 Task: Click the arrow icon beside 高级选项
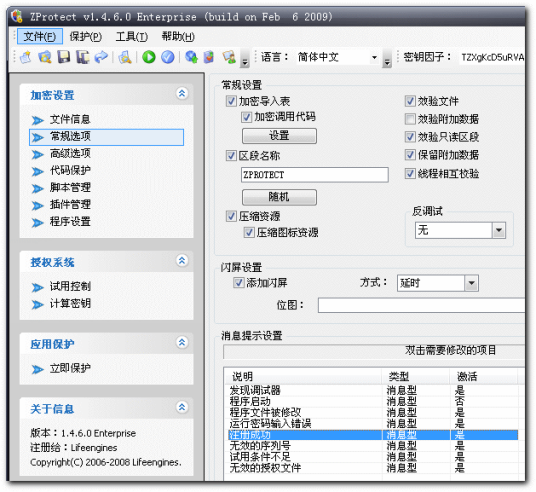click(38, 155)
